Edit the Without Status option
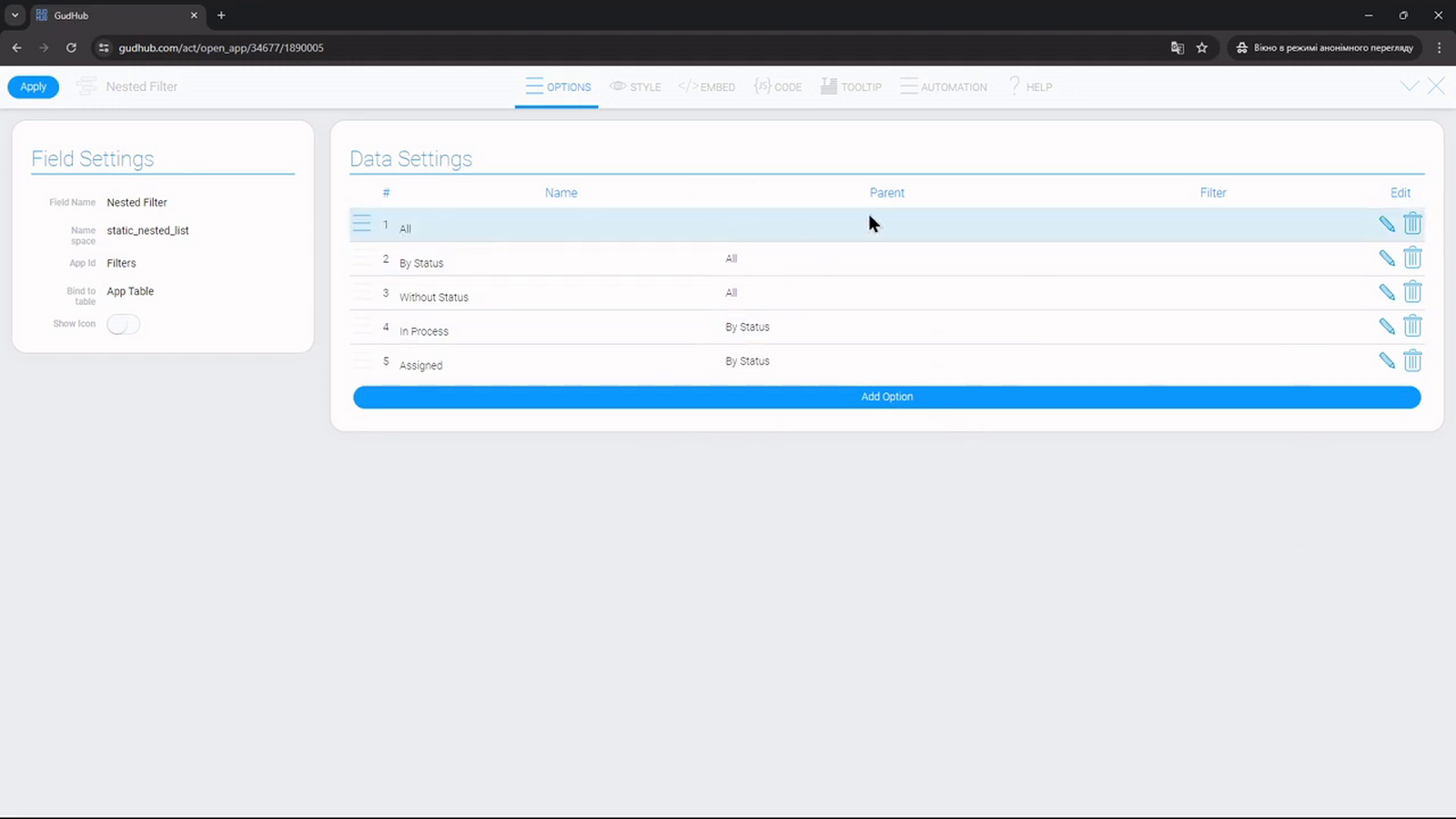 1387,292
